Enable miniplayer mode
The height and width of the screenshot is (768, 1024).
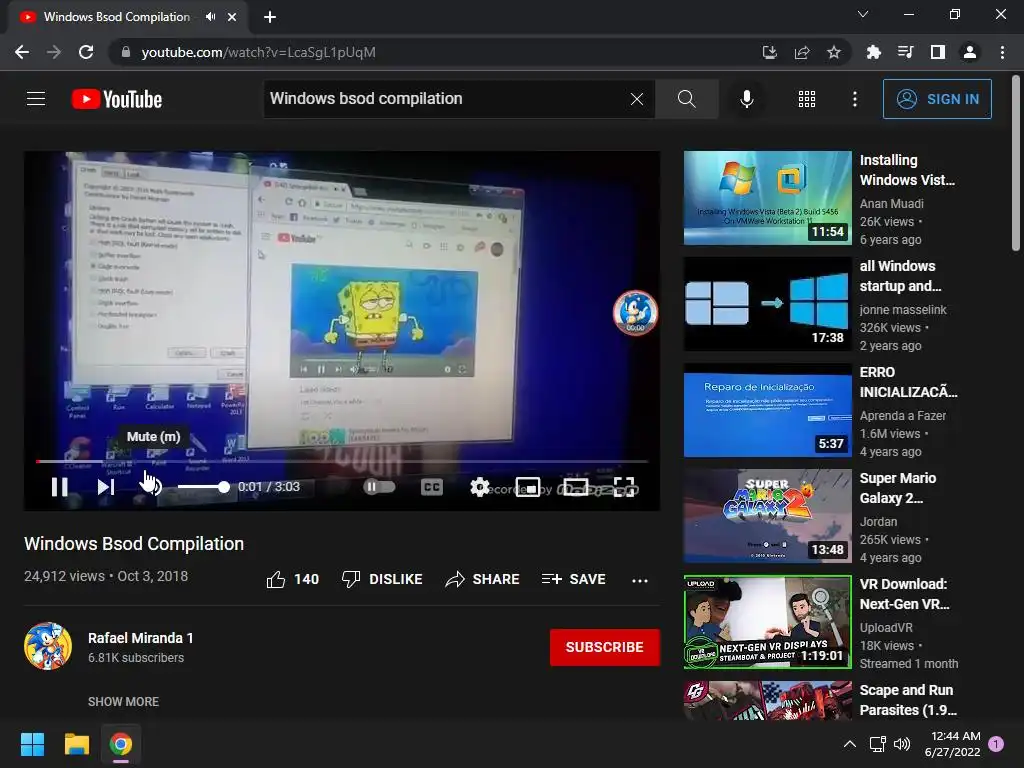tap(527, 487)
